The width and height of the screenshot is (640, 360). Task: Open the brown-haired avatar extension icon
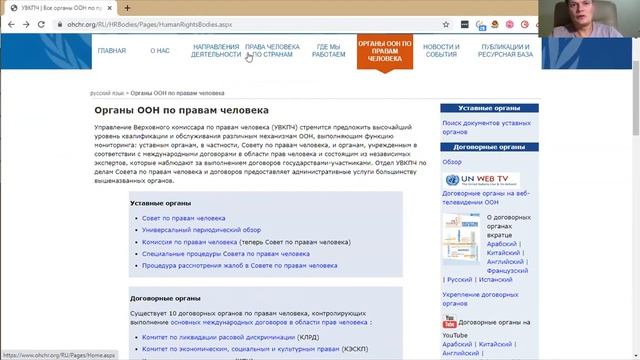click(x=495, y=24)
